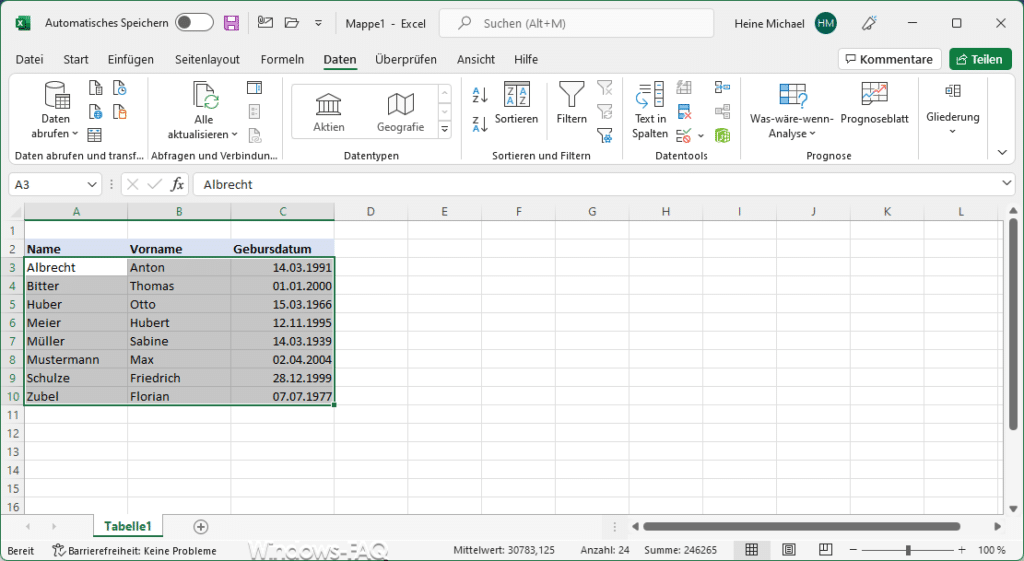Screen dimensions: 1024x561
Task: Click the existing connections icon
Action: pos(120,112)
